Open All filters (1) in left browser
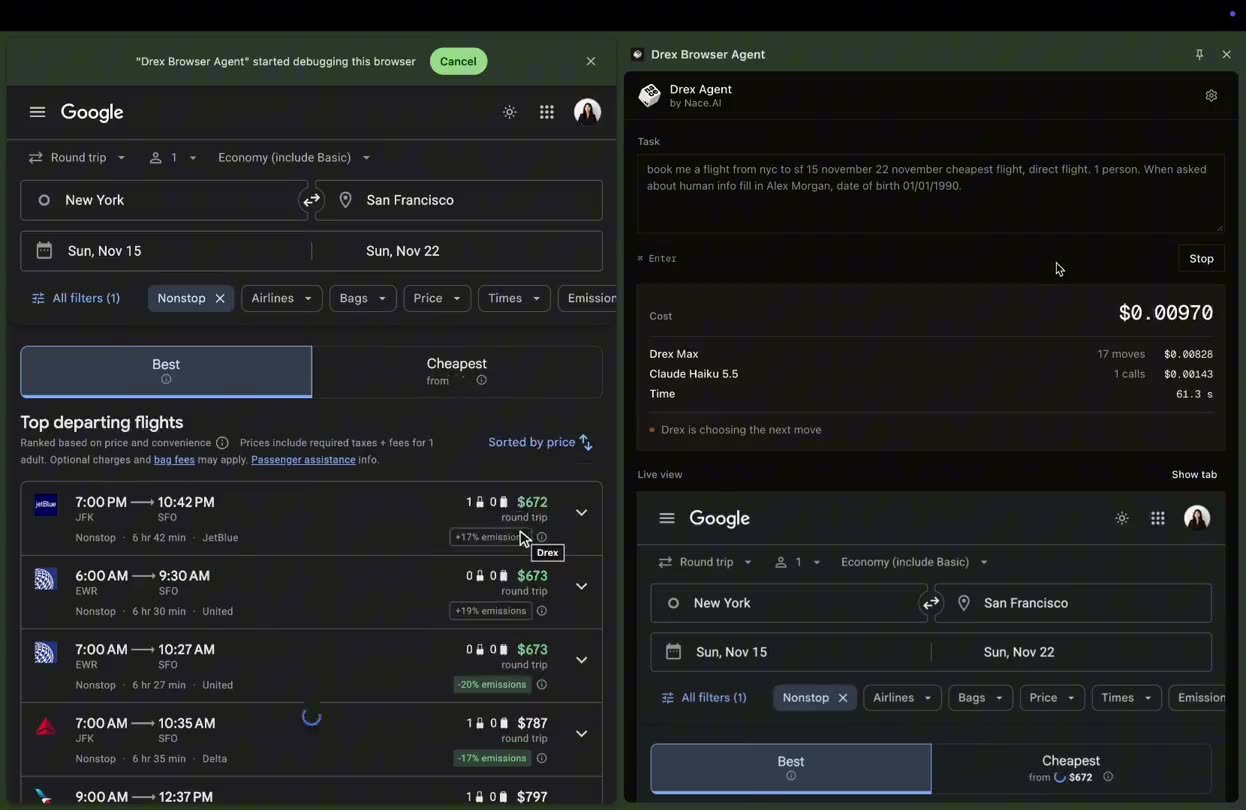 pyautogui.click(x=76, y=298)
